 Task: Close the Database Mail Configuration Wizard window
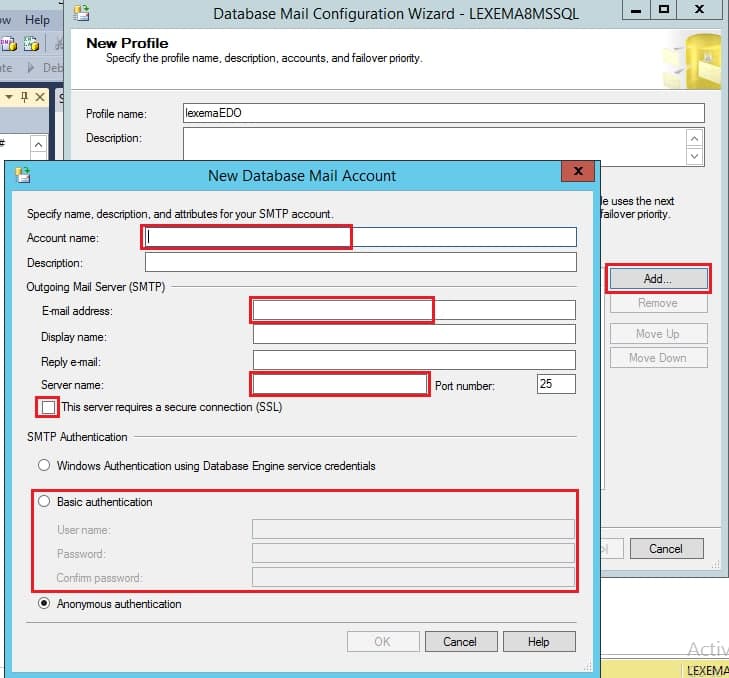[x=699, y=9]
